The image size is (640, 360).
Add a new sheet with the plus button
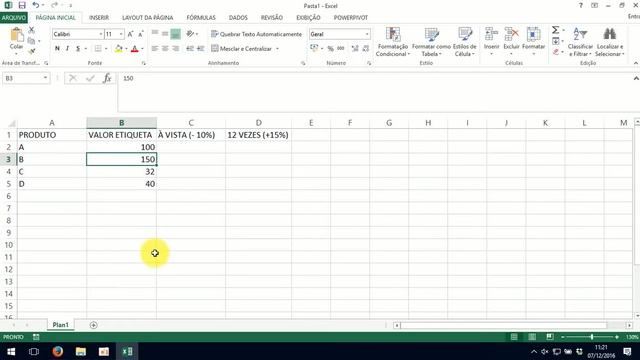pyautogui.click(x=93, y=325)
